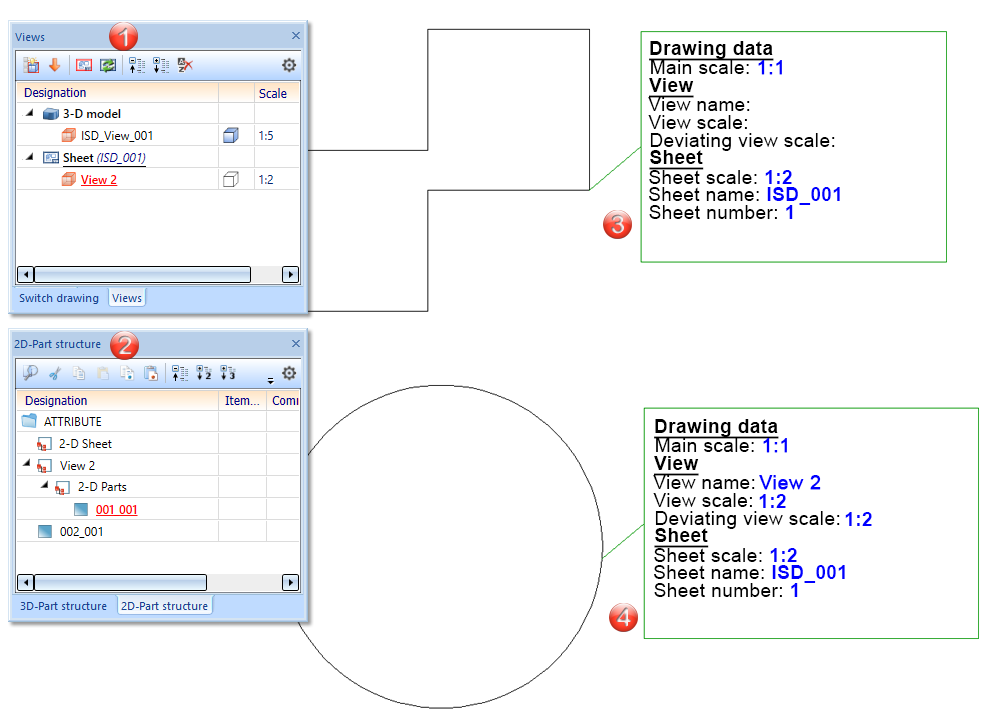
Task: Close the Views panel
Action: point(296,36)
